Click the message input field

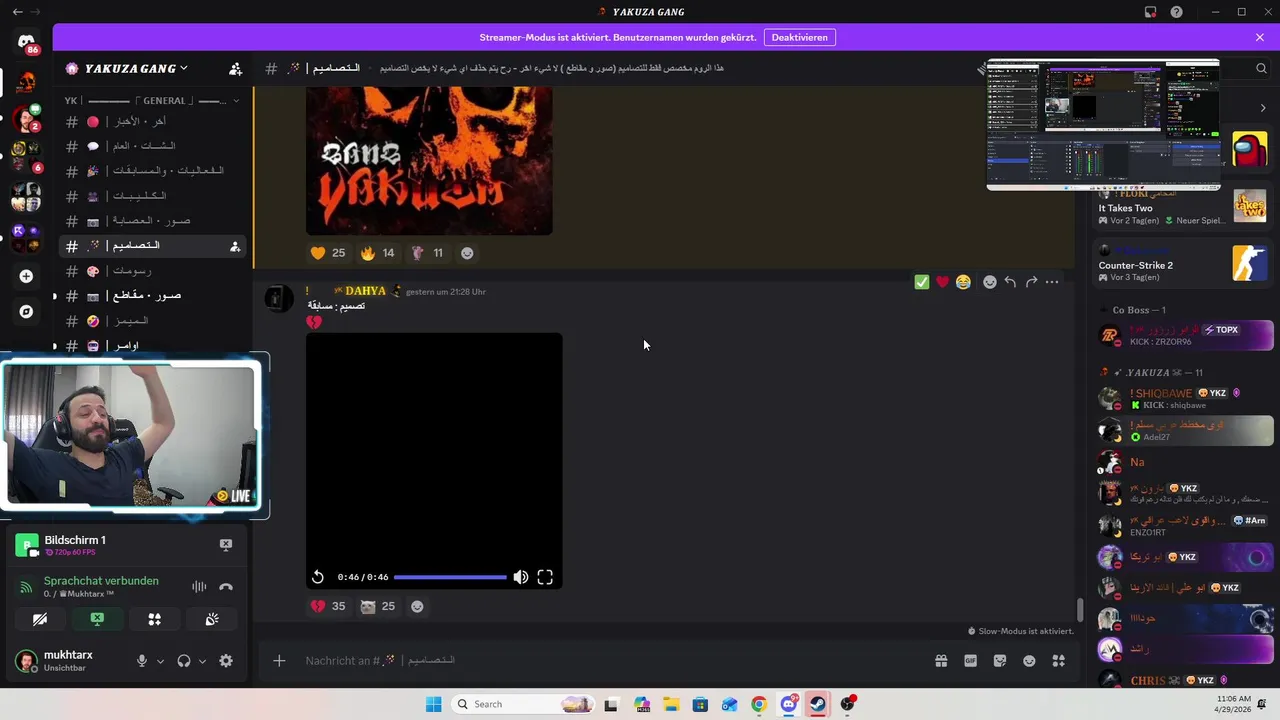click(600, 661)
